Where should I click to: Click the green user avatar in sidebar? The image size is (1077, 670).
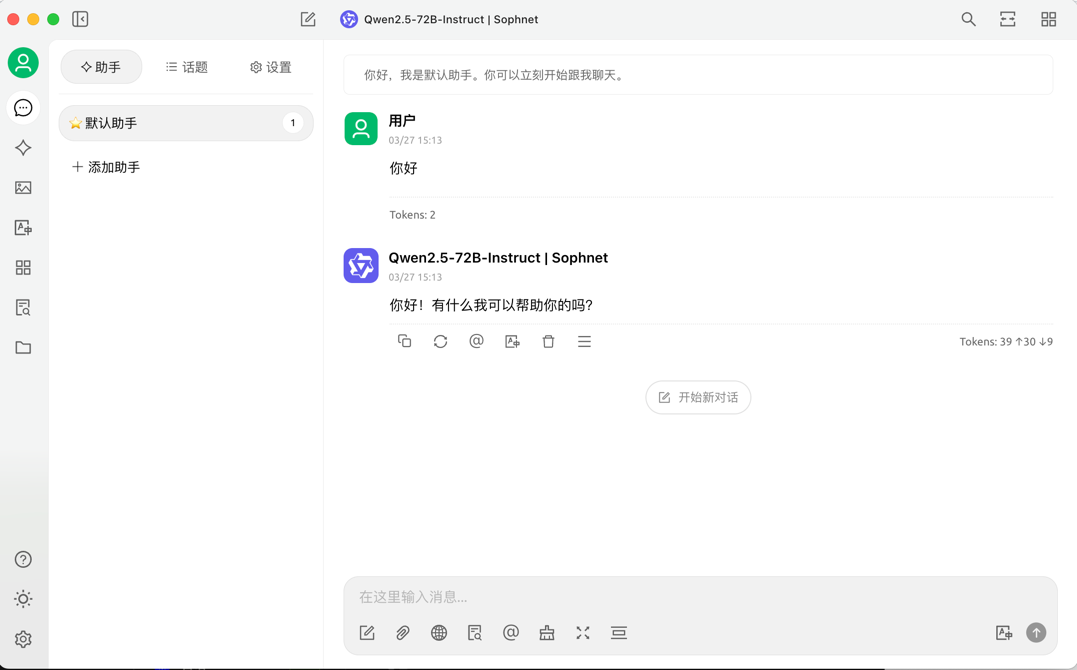tap(23, 63)
